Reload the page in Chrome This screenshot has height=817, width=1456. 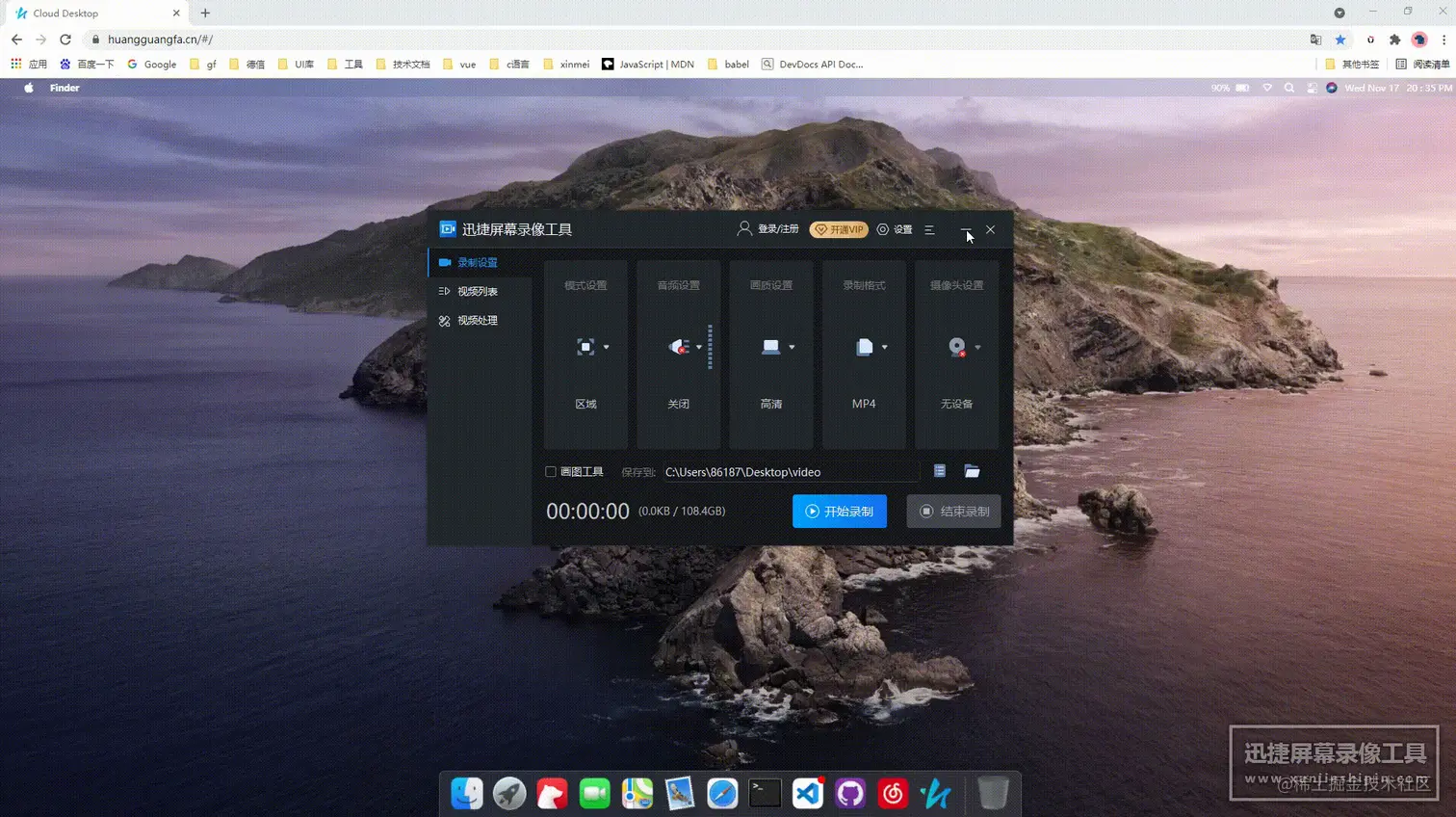[65, 40]
